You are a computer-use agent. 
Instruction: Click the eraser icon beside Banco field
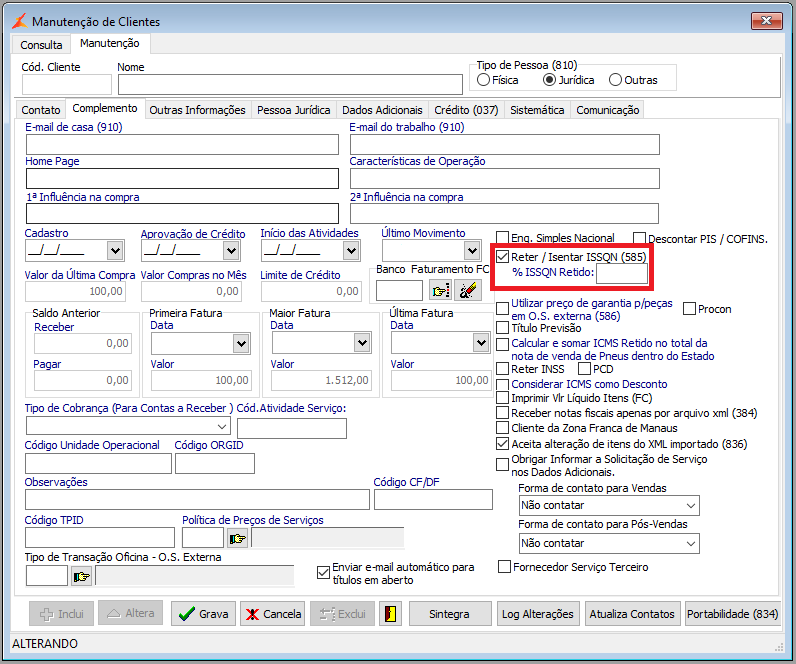coord(467,290)
